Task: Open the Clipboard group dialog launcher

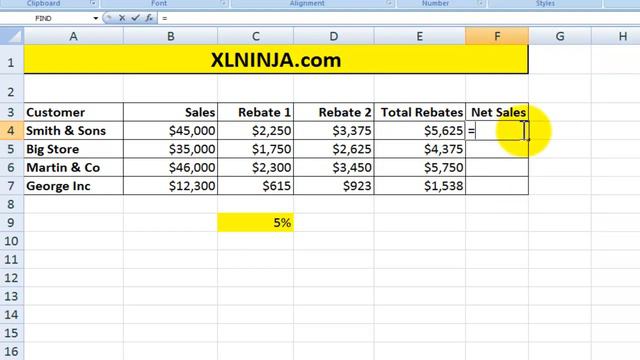Action: coord(93,3)
